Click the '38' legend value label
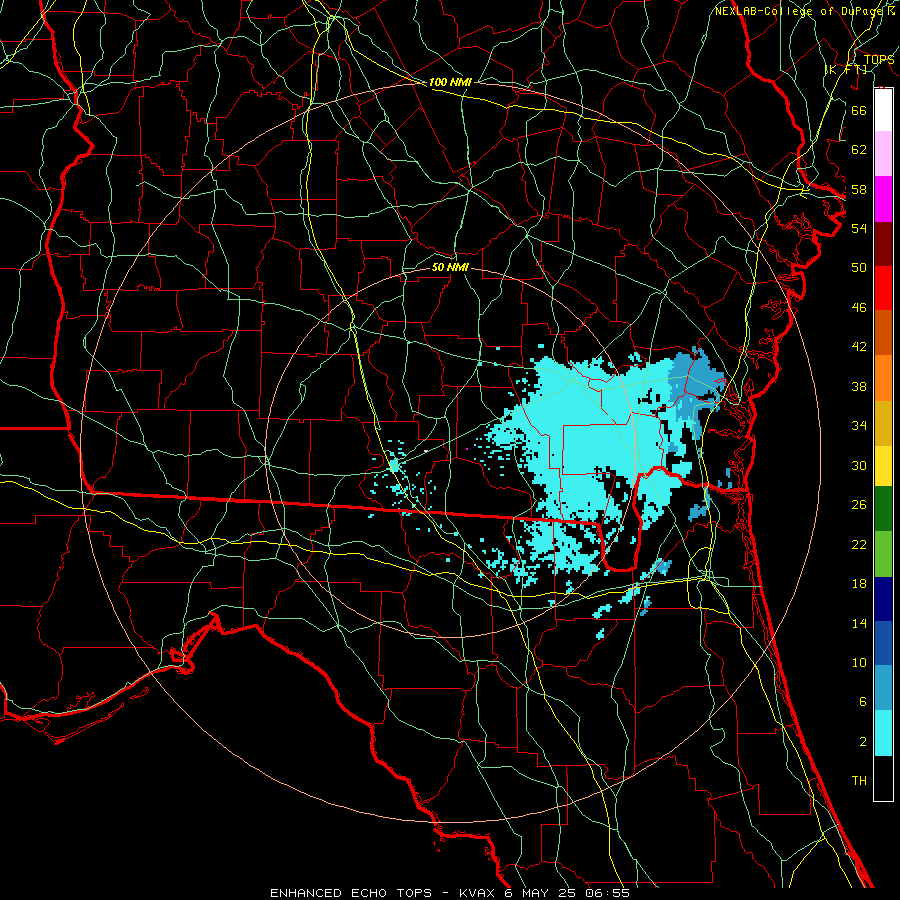This screenshot has width=900, height=900. click(859, 386)
